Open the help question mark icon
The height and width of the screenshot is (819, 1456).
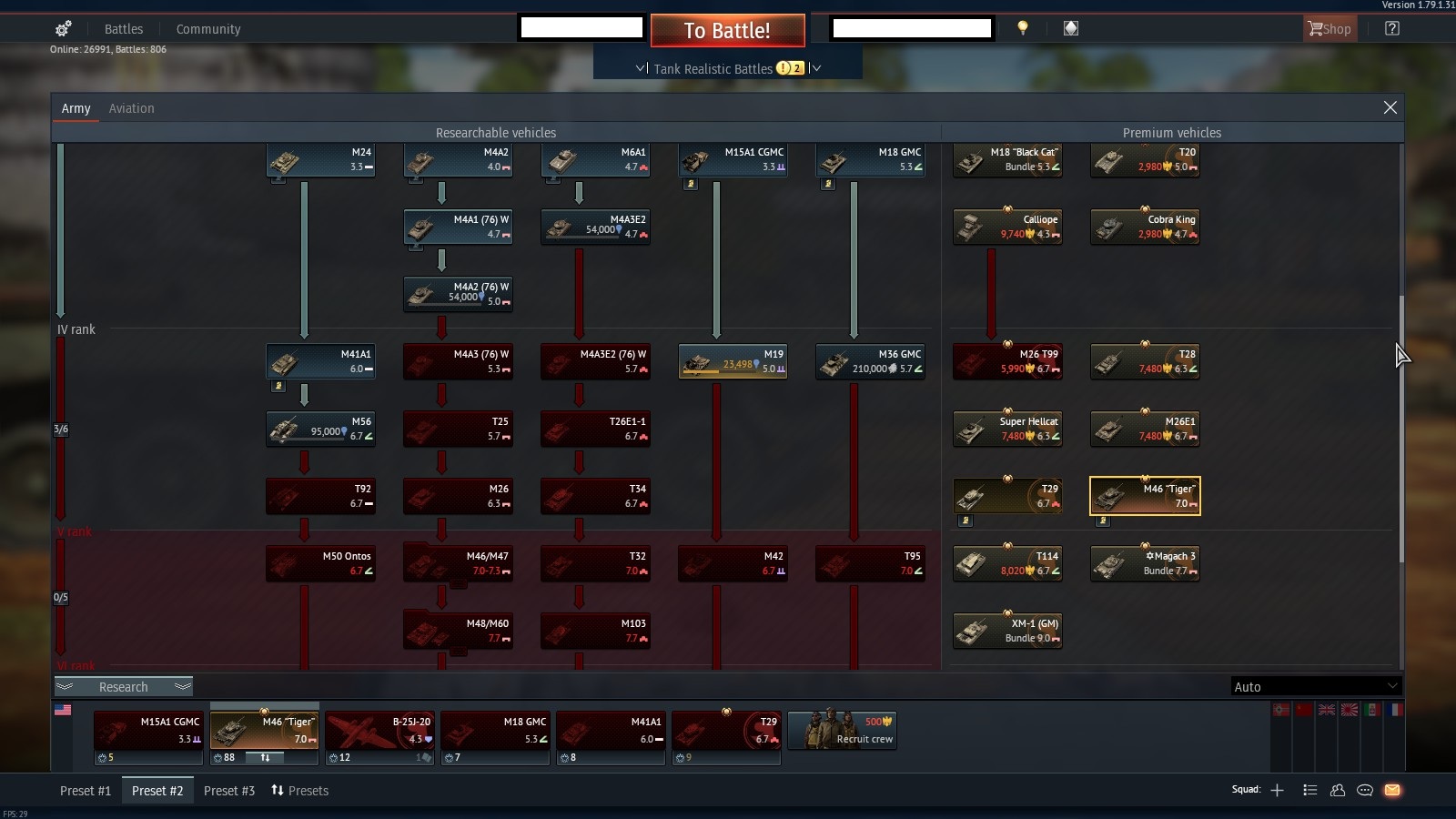(1391, 28)
